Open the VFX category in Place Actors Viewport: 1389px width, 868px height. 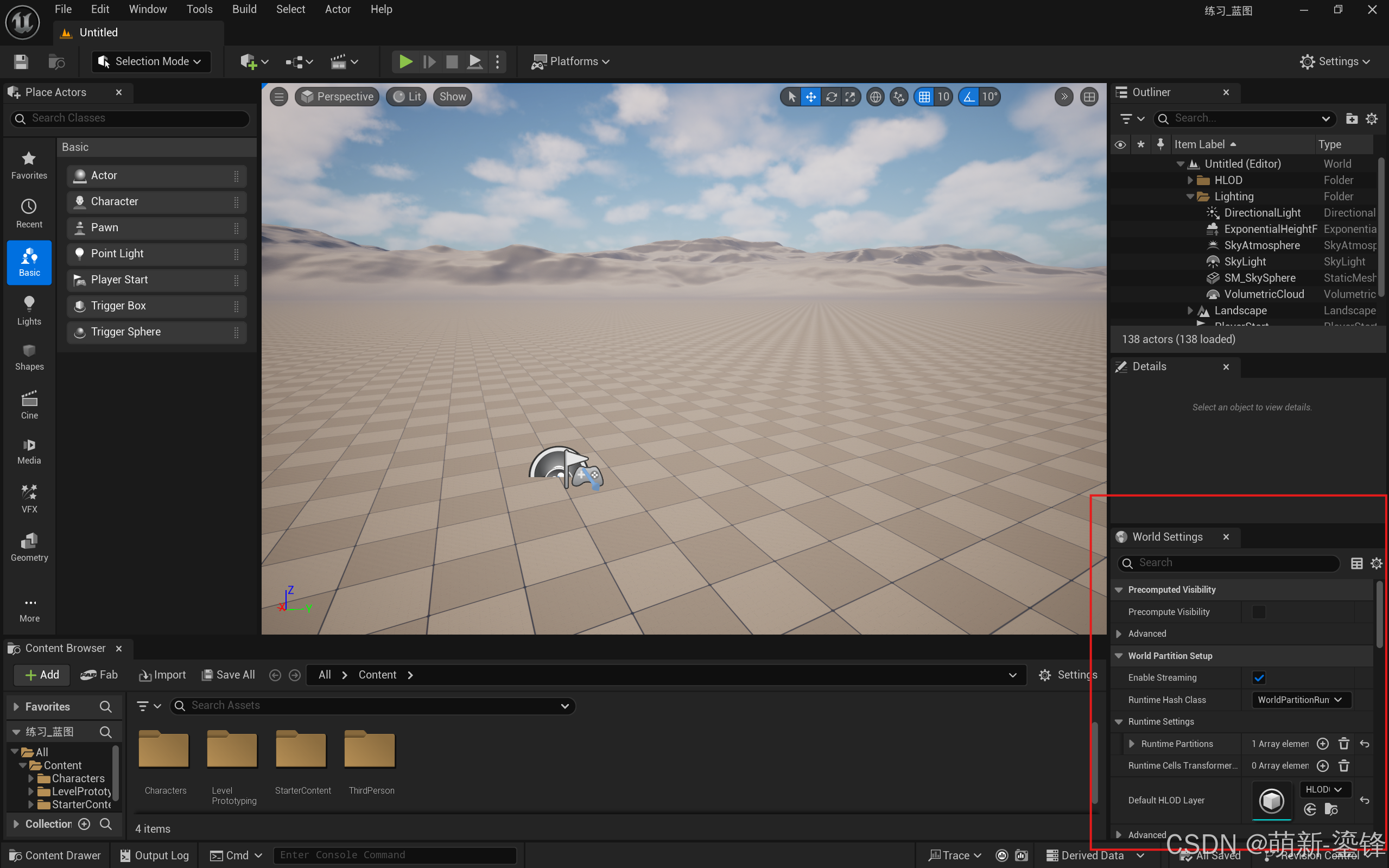(x=29, y=498)
